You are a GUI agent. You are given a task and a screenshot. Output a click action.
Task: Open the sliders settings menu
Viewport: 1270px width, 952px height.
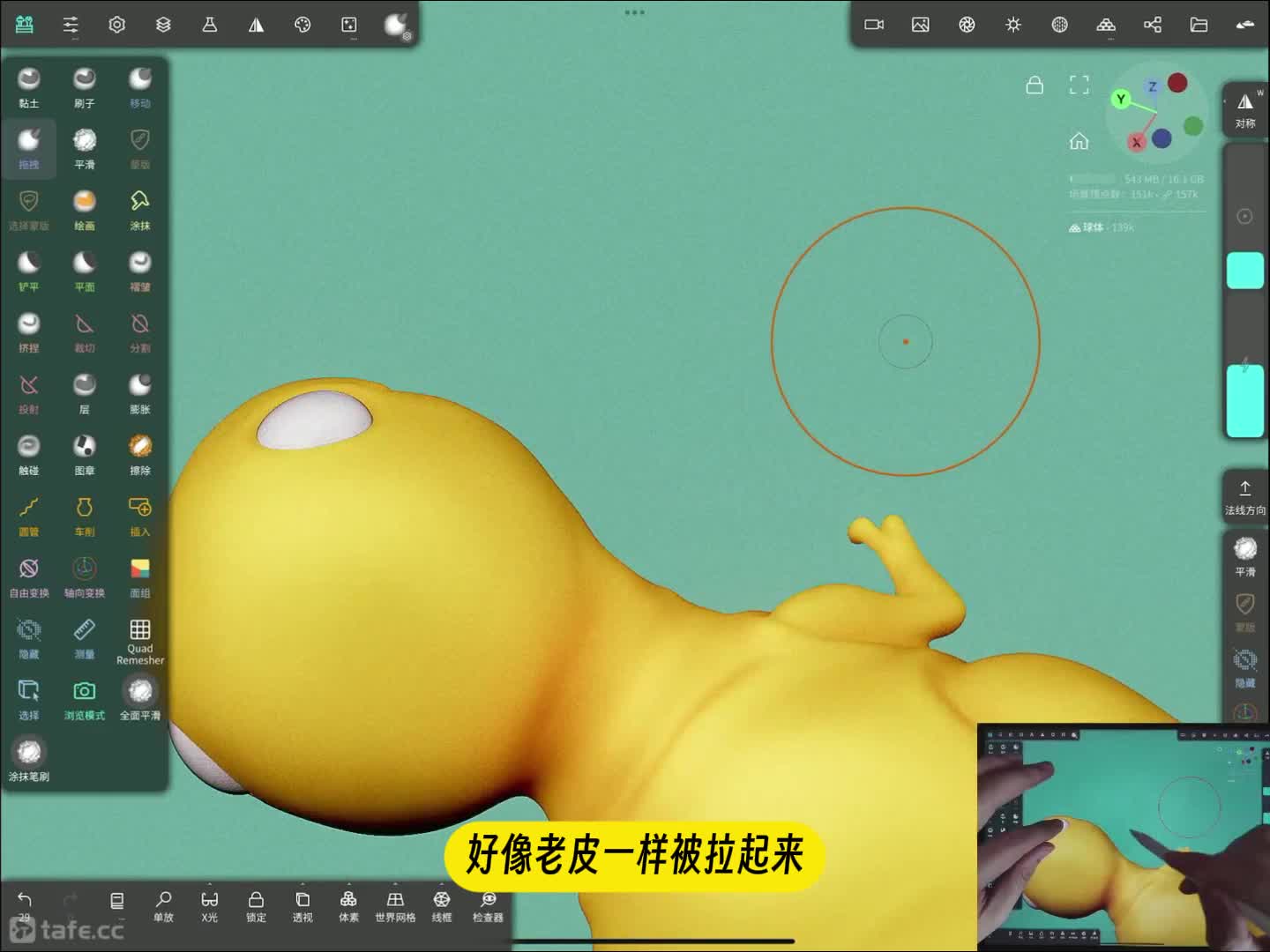(71, 25)
